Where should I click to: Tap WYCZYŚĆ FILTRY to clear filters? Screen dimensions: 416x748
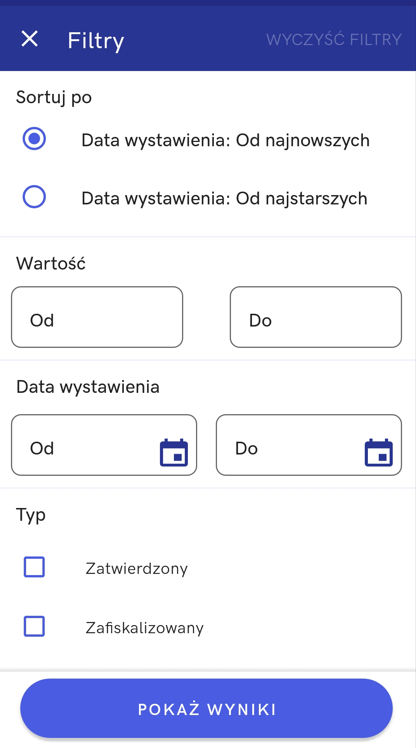(x=334, y=39)
